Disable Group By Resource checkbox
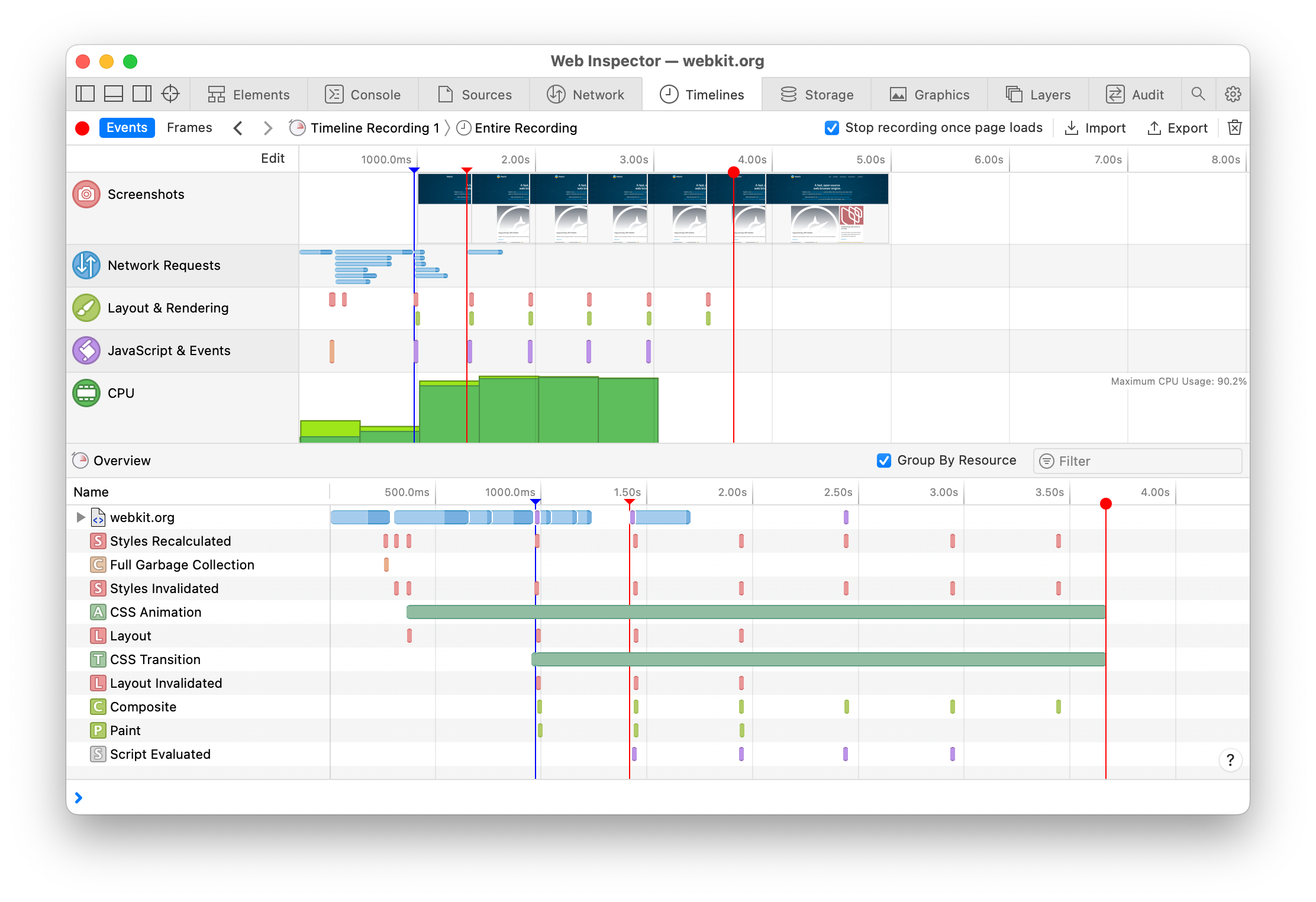 click(x=883, y=460)
